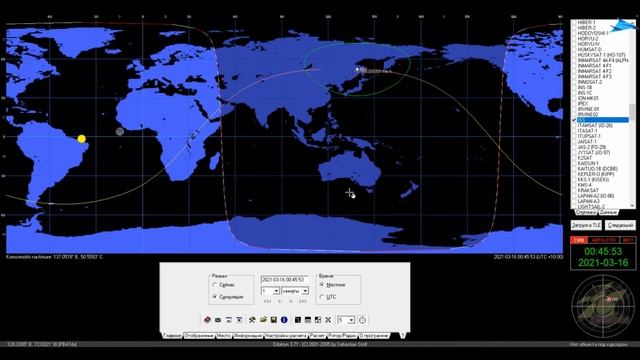Viewport: 640px width, 360px height.
Task: Click the envelope icon in the toolbar
Action: [x=218, y=320]
